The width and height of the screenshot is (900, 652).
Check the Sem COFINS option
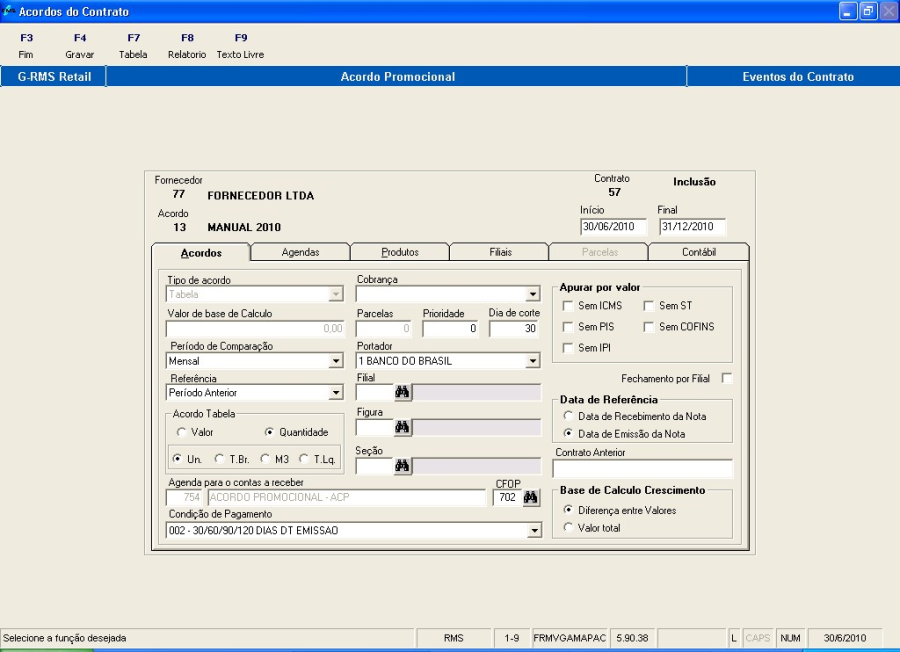coord(649,327)
